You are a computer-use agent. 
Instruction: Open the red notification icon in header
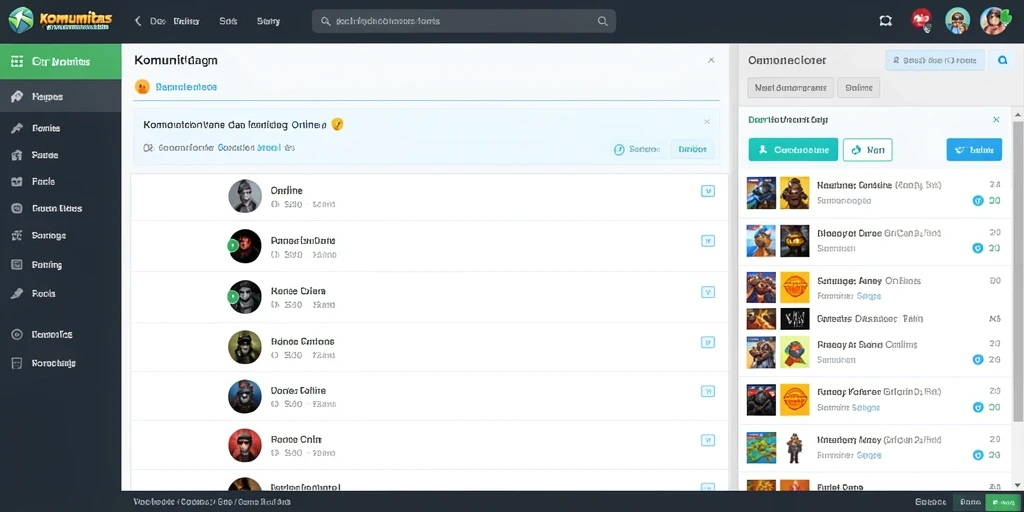coord(921,20)
